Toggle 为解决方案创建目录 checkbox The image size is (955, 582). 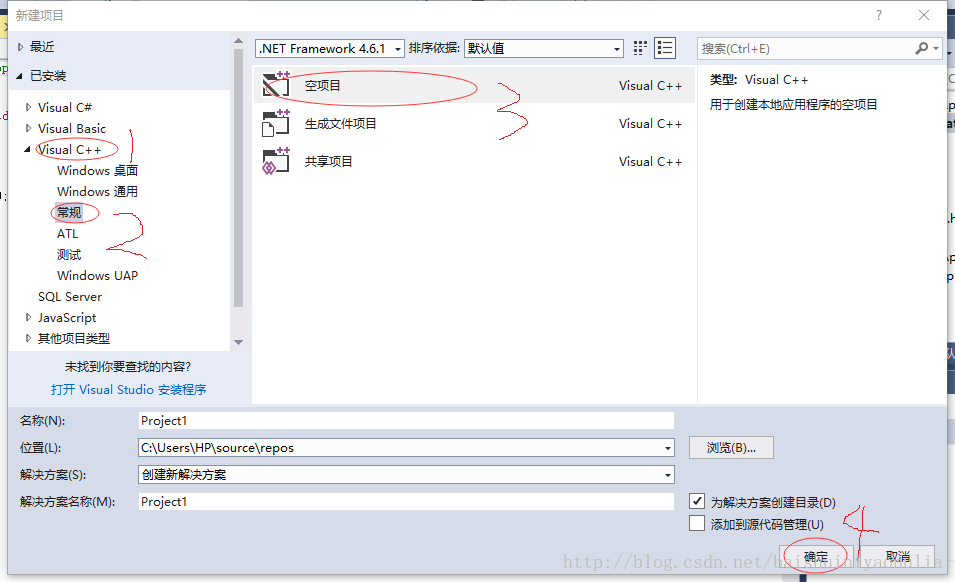(697, 501)
